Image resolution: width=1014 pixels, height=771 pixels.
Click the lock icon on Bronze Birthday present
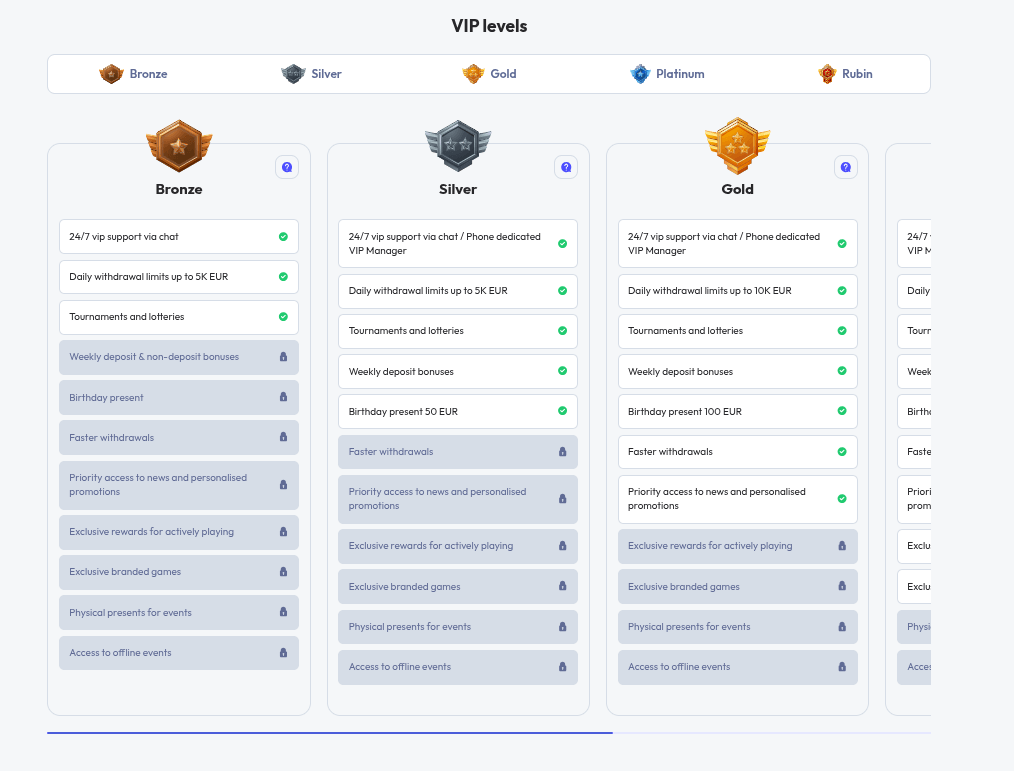pyautogui.click(x=283, y=397)
